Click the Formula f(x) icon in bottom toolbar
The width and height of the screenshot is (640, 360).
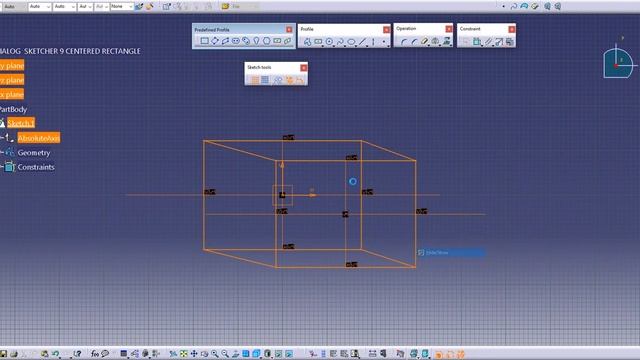point(95,353)
